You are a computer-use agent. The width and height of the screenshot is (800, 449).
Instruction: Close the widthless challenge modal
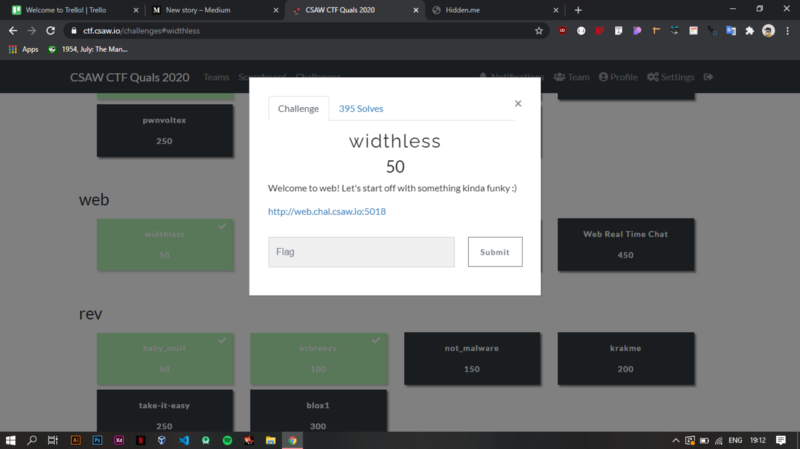coord(518,104)
